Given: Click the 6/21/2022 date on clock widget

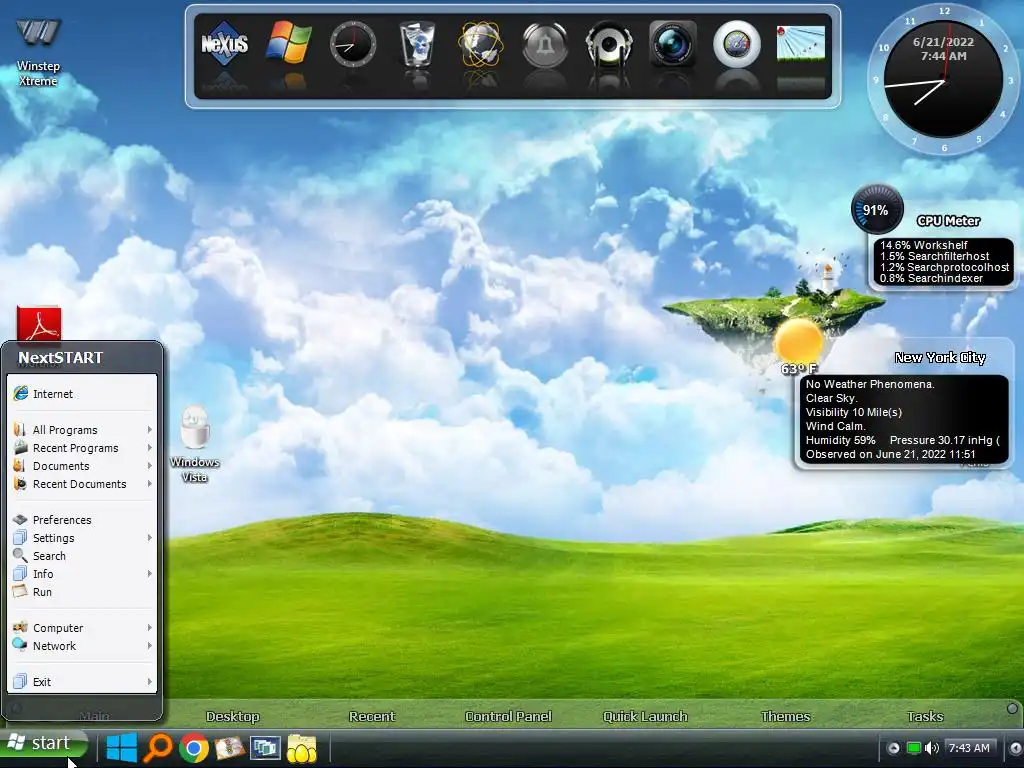Looking at the screenshot, I should [x=943, y=42].
